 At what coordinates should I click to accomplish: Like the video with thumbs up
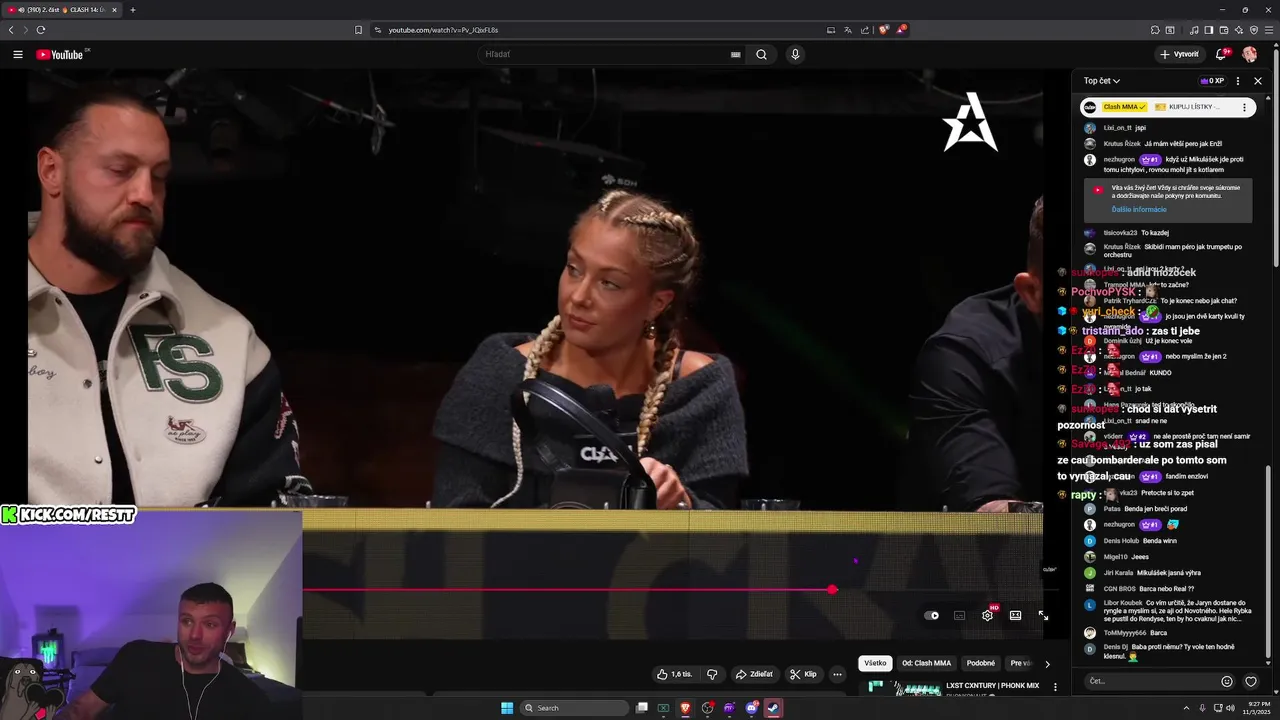[x=674, y=674]
